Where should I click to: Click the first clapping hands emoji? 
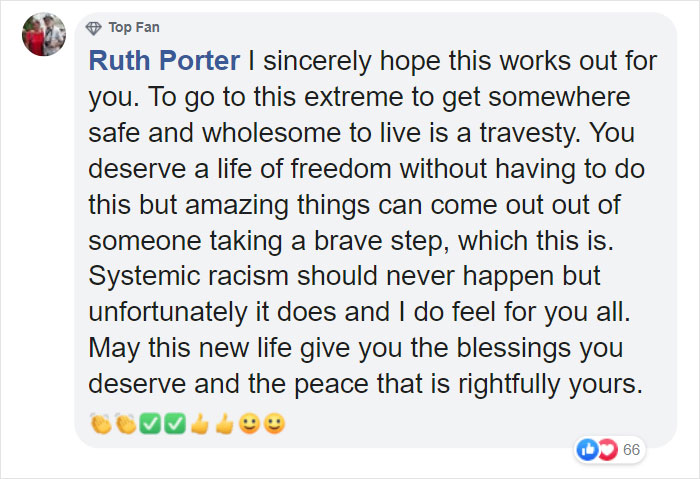click(x=100, y=423)
